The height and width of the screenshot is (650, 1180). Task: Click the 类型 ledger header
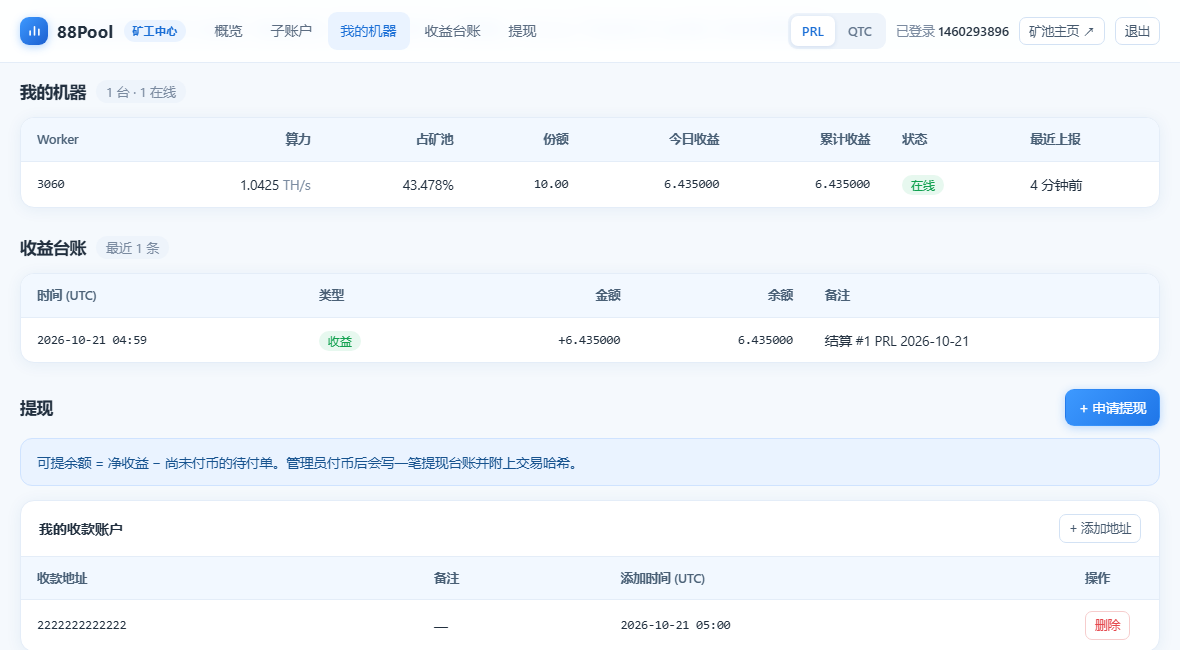click(x=331, y=296)
